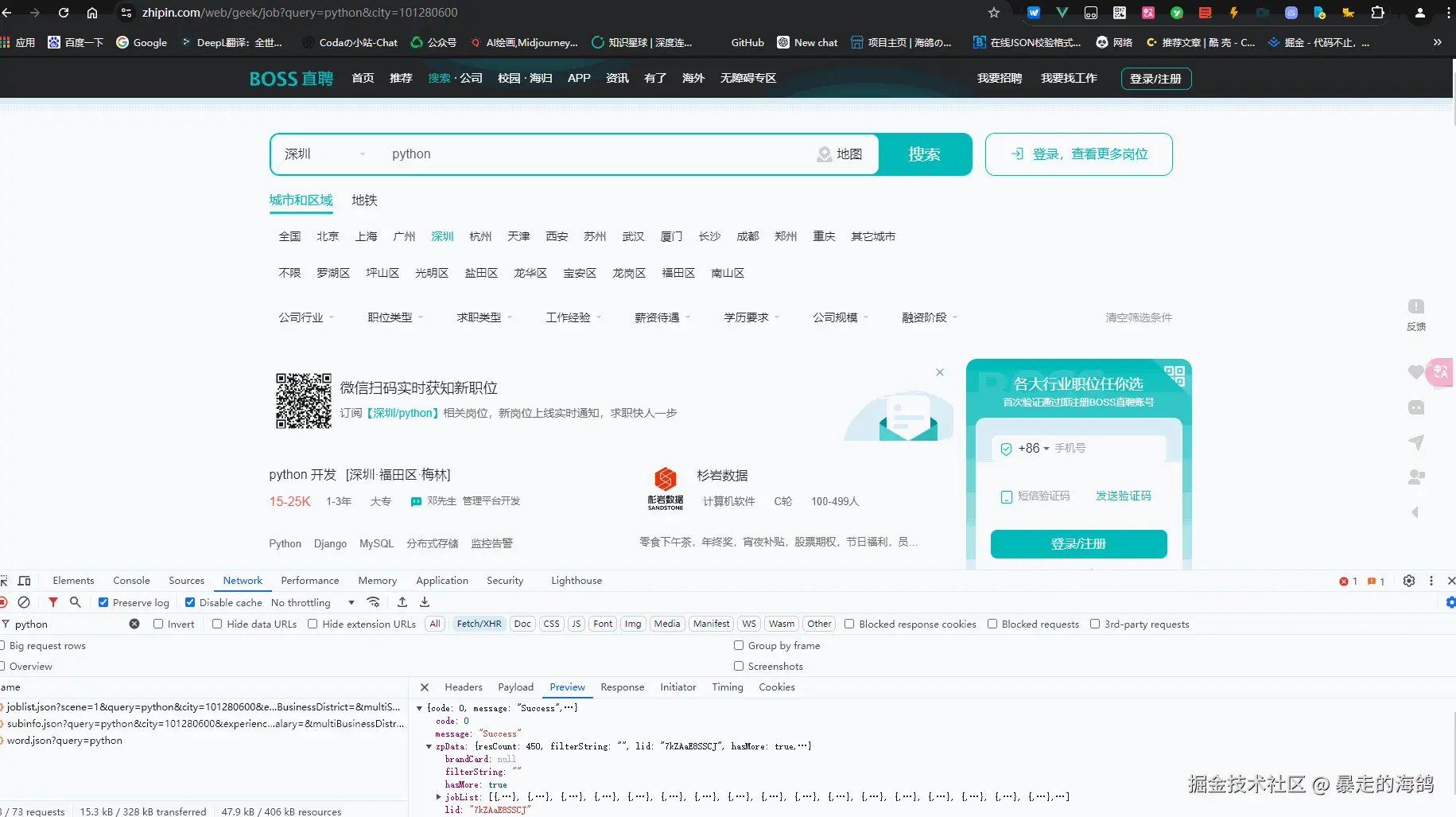Toggle the red filter funnel icon
The width and height of the screenshot is (1456, 817).
53,602
